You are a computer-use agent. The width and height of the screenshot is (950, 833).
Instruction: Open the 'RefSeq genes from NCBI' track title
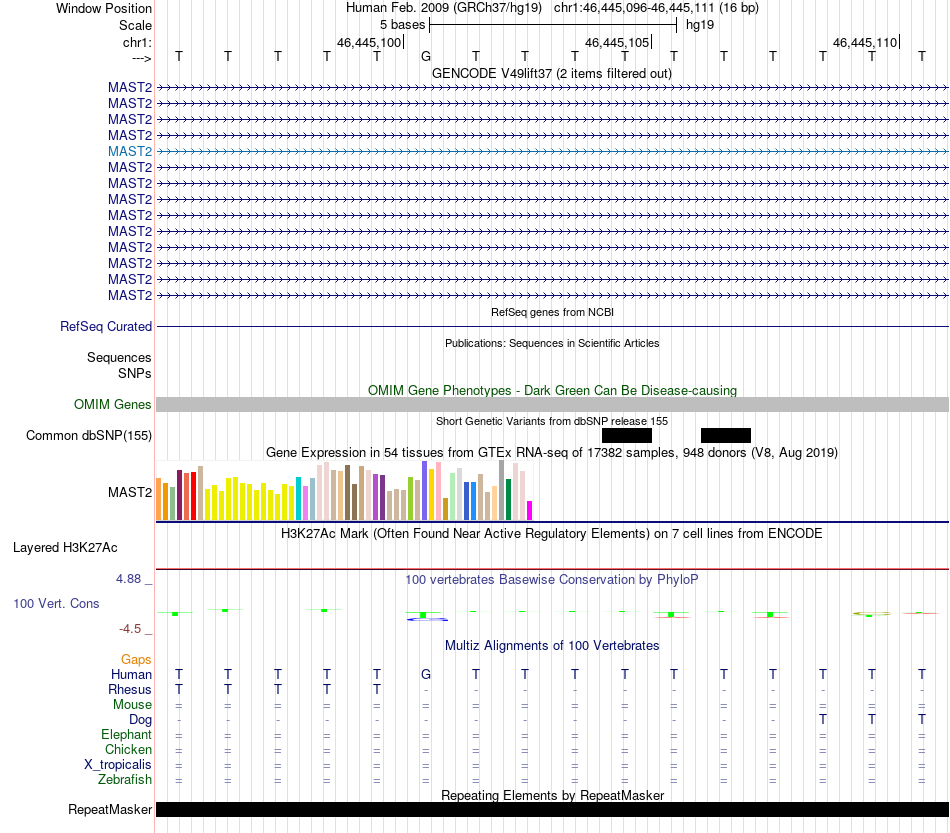coord(552,312)
